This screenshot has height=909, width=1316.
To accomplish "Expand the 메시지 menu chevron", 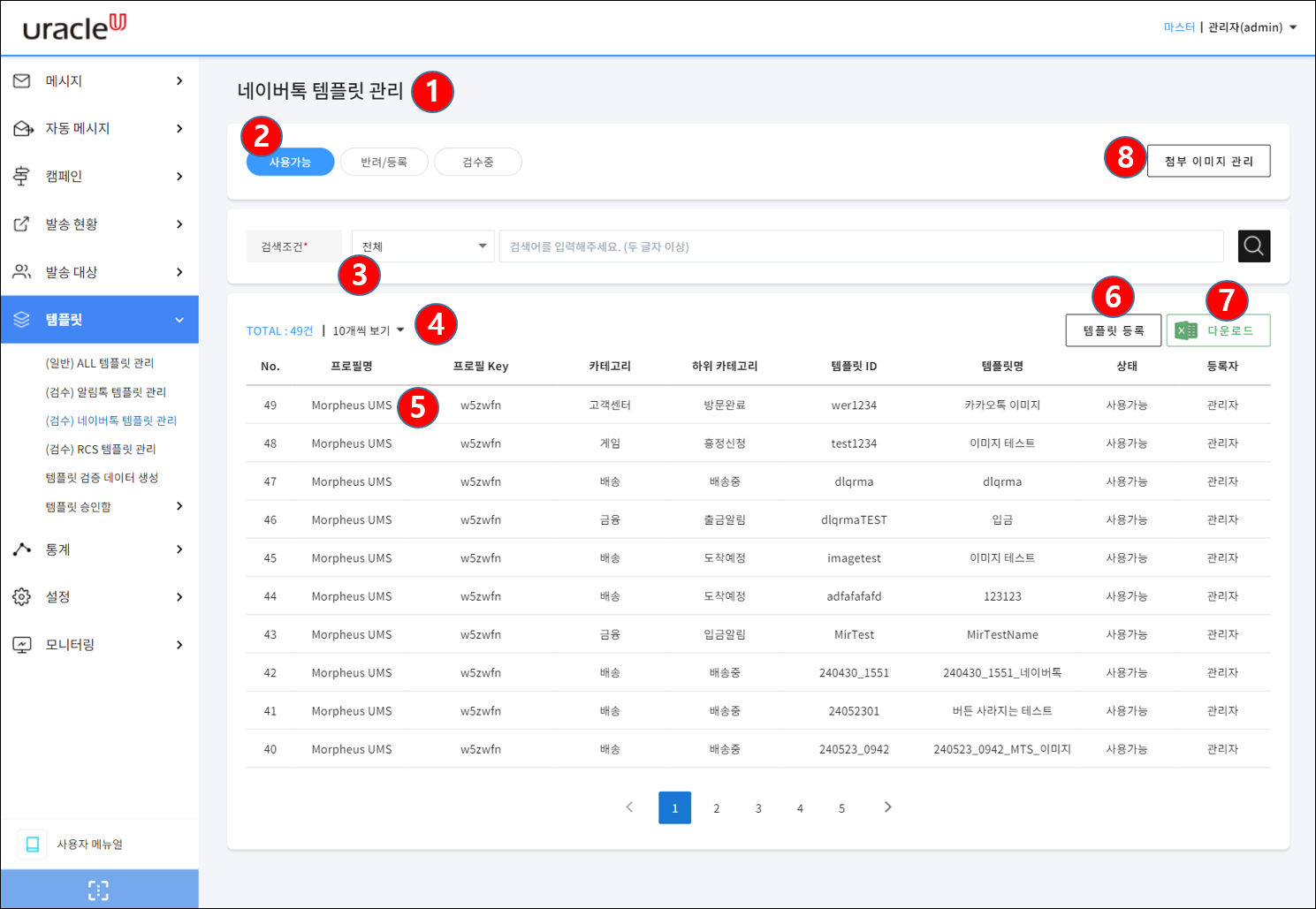I will coord(179,81).
